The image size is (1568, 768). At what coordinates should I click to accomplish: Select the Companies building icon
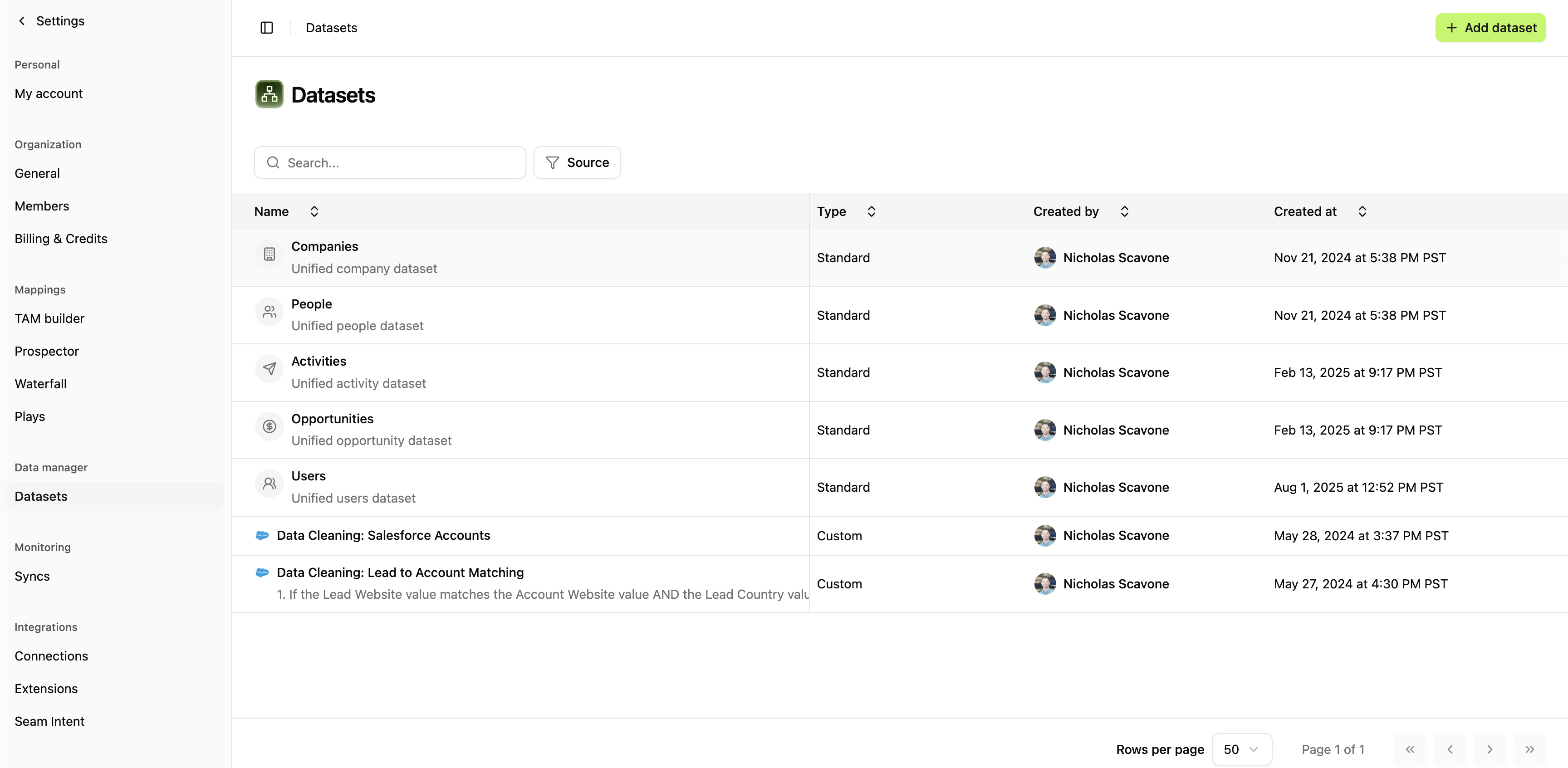coord(269,254)
